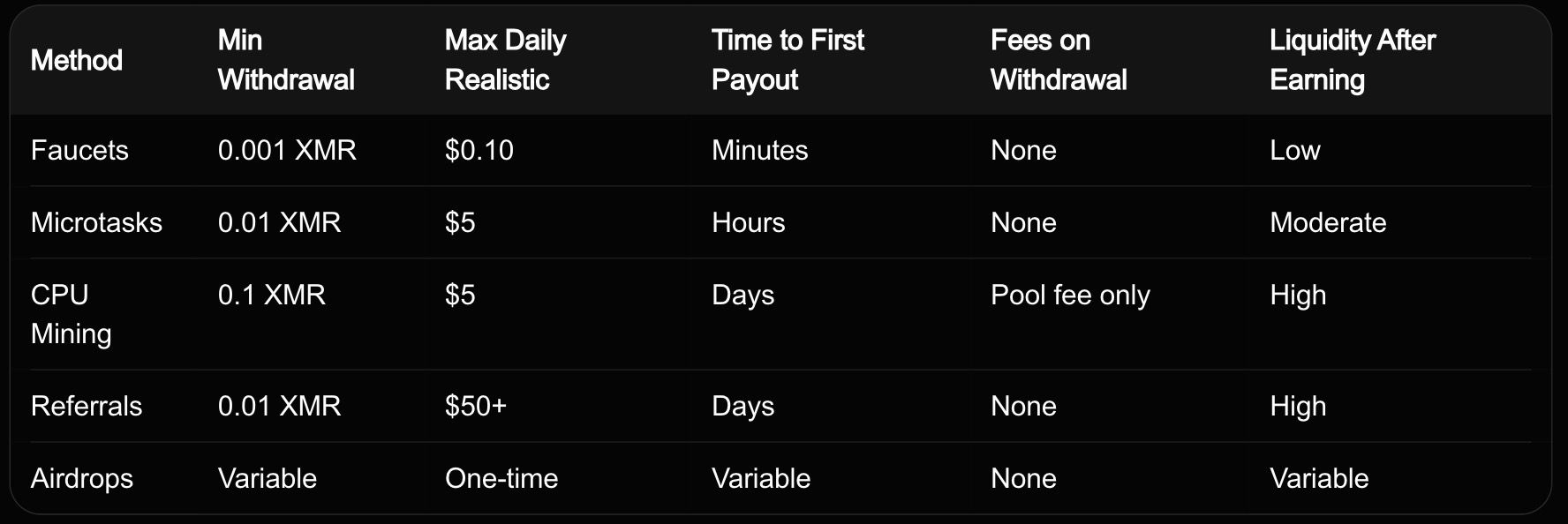Image resolution: width=1568 pixels, height=524 pixels.
Task: Select the Referrals row label
Action: [87, 406]
